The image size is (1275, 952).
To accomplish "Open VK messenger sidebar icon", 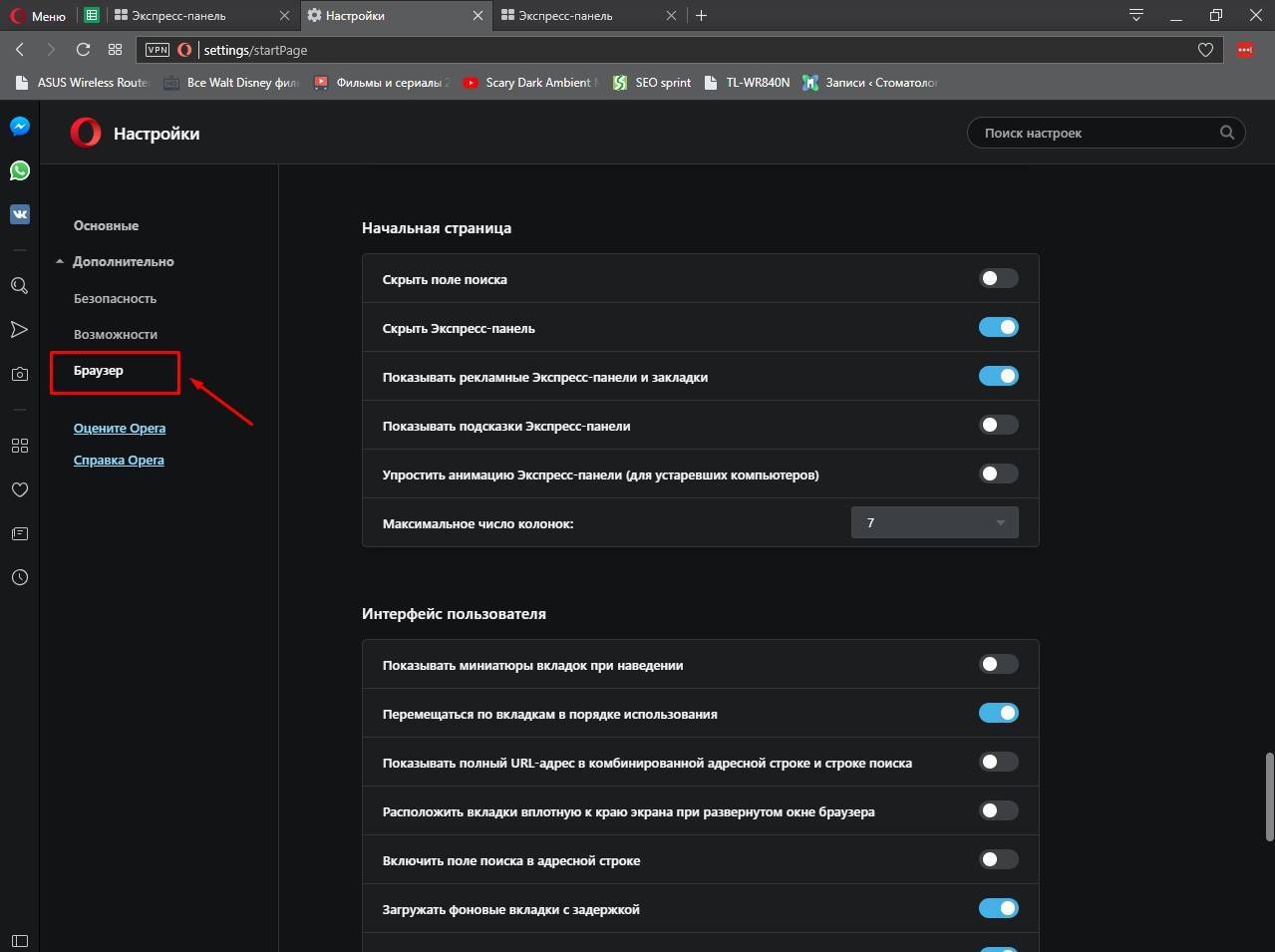I will tap(20, 214).
